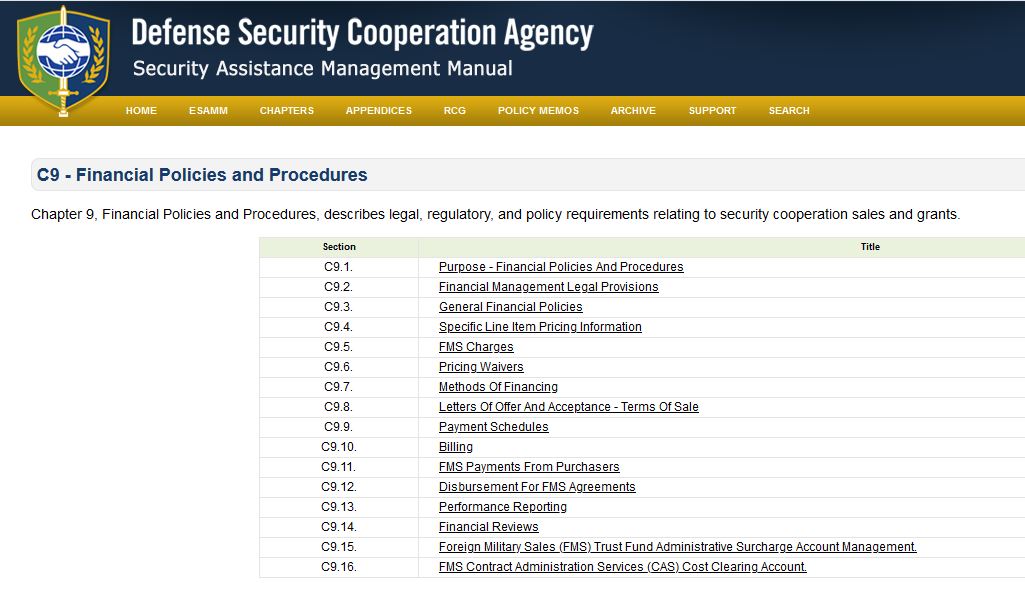Open Purpose - Financial Policies And Procedures link
This screenshot has width=1025, height=600.
tap(561, 267)
